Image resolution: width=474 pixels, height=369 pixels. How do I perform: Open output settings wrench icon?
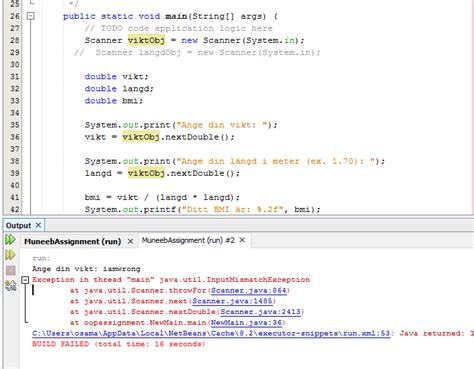pos(11,286)
